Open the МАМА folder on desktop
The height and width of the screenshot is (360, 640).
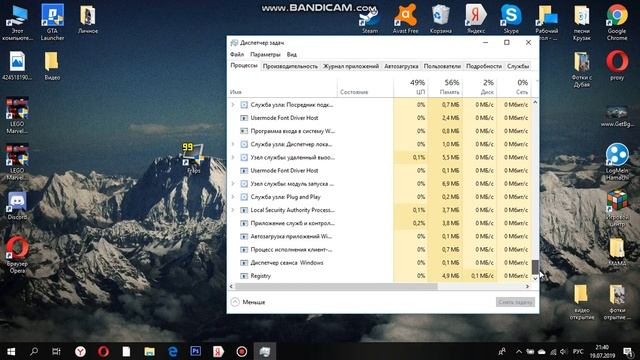coord(617,252)
